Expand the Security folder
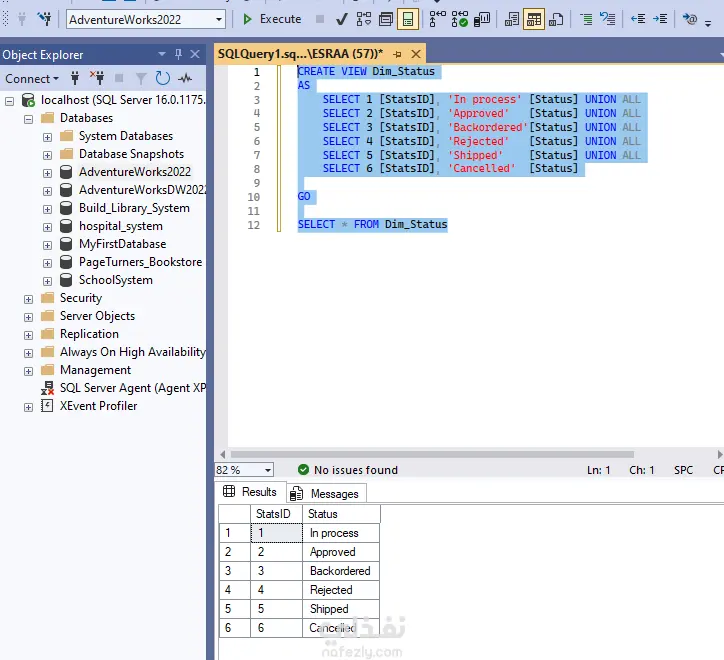Image resolution: width=724 pixels, height=660 pixels. pyautogui.click(x=29, y=299)
